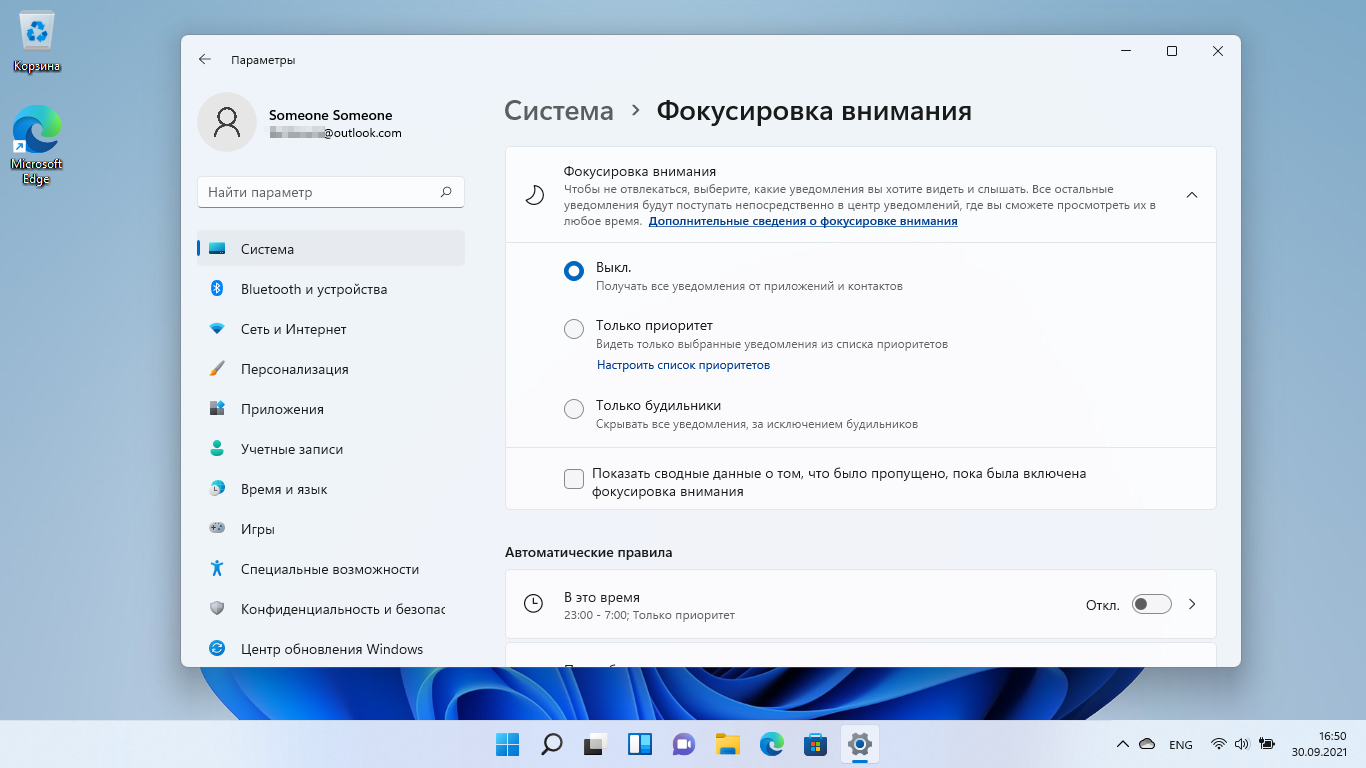
Task: Open Сеть и Интернет settings
Action: tap(331, 329)
